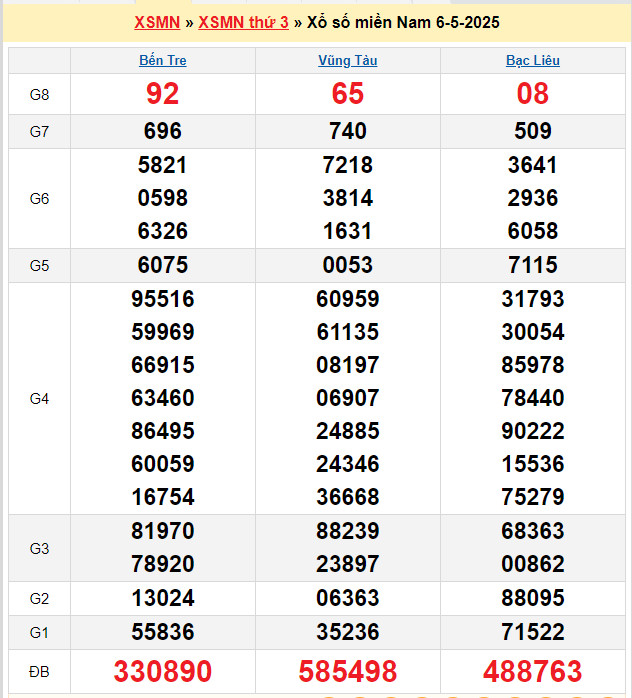The width and height of the screenshot is (632, 698).
Task: Click special prize number 488763
Action: click(533, 671)
